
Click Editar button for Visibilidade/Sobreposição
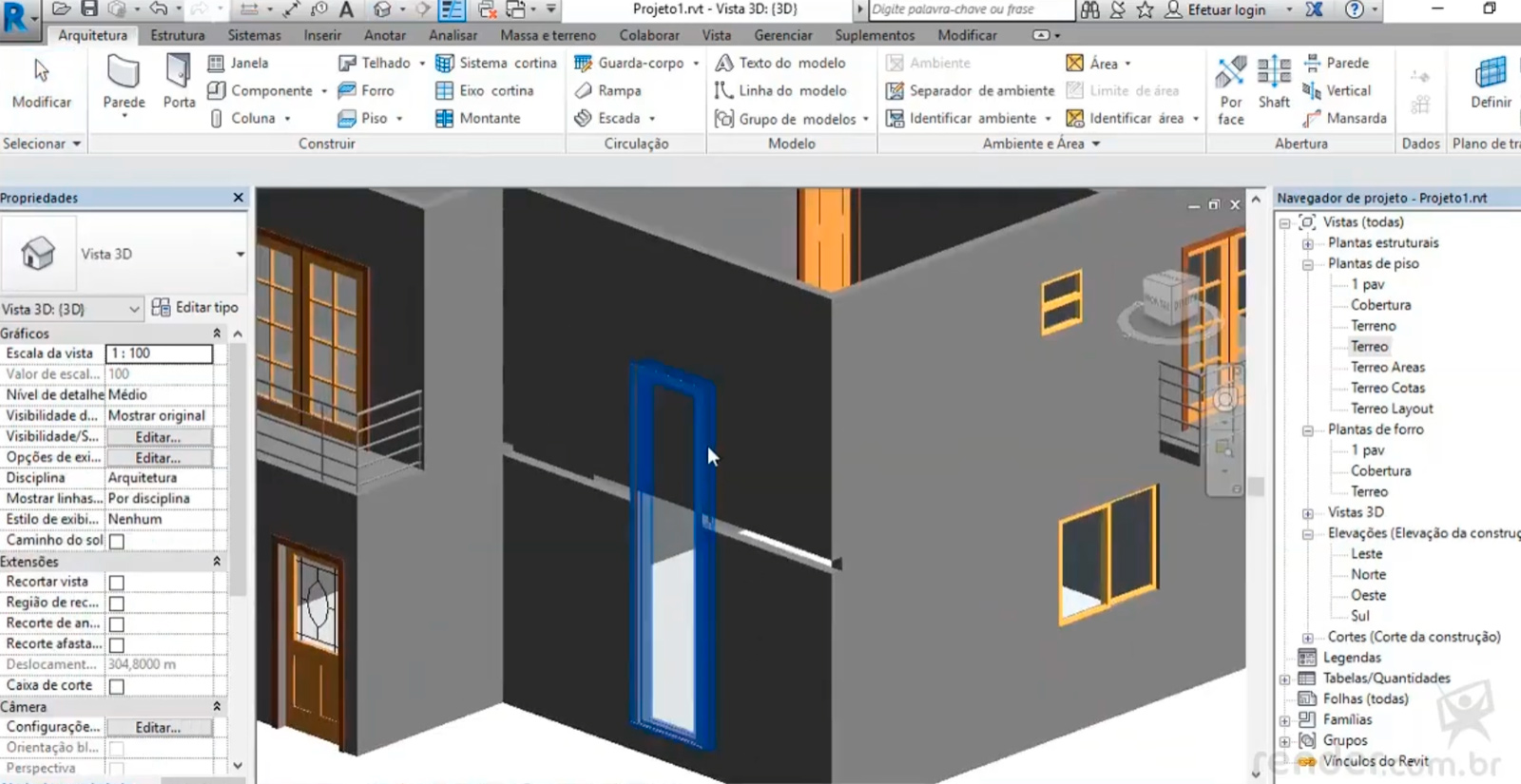158,437
